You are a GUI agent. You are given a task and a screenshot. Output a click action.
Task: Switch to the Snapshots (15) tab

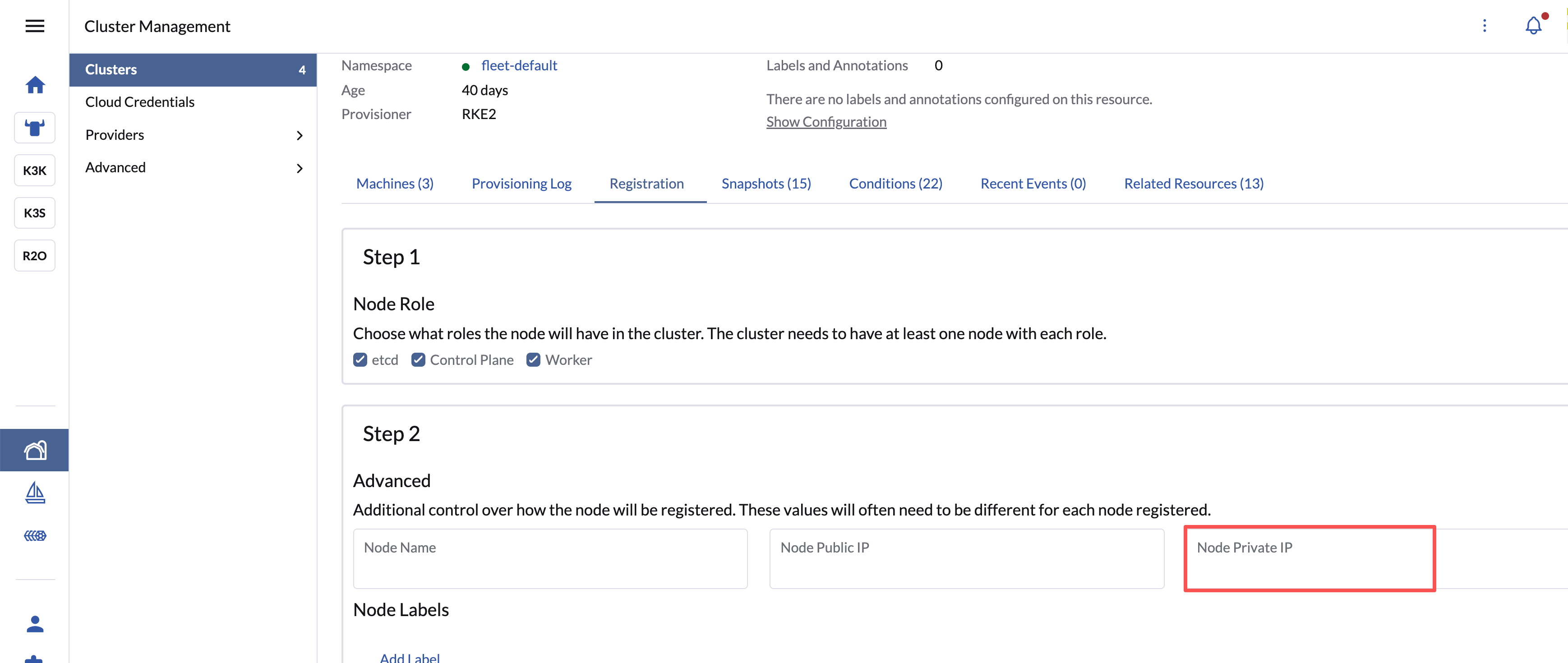(766, 183)
